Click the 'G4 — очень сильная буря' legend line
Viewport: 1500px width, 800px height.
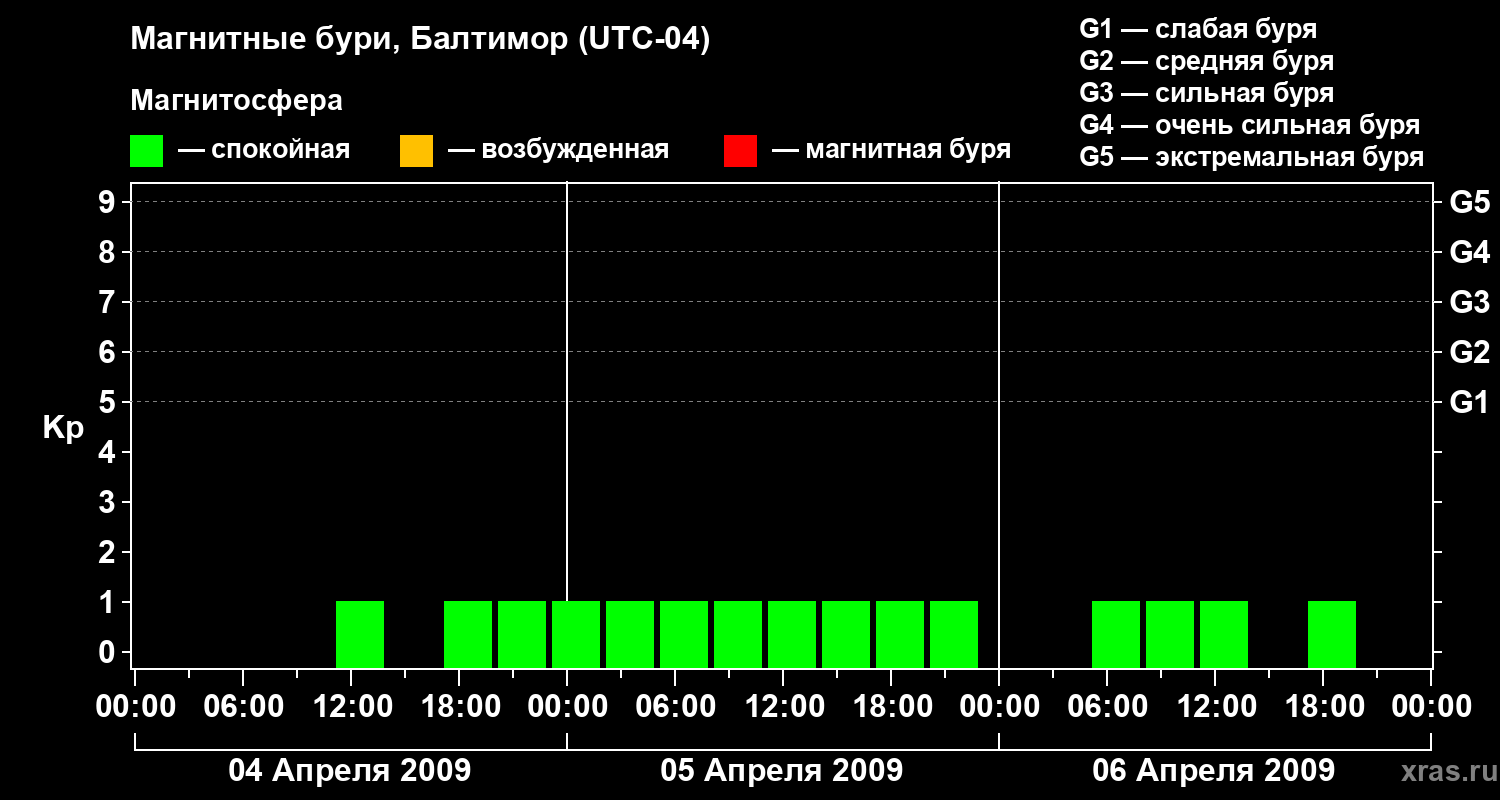(x=1250, y=125)
